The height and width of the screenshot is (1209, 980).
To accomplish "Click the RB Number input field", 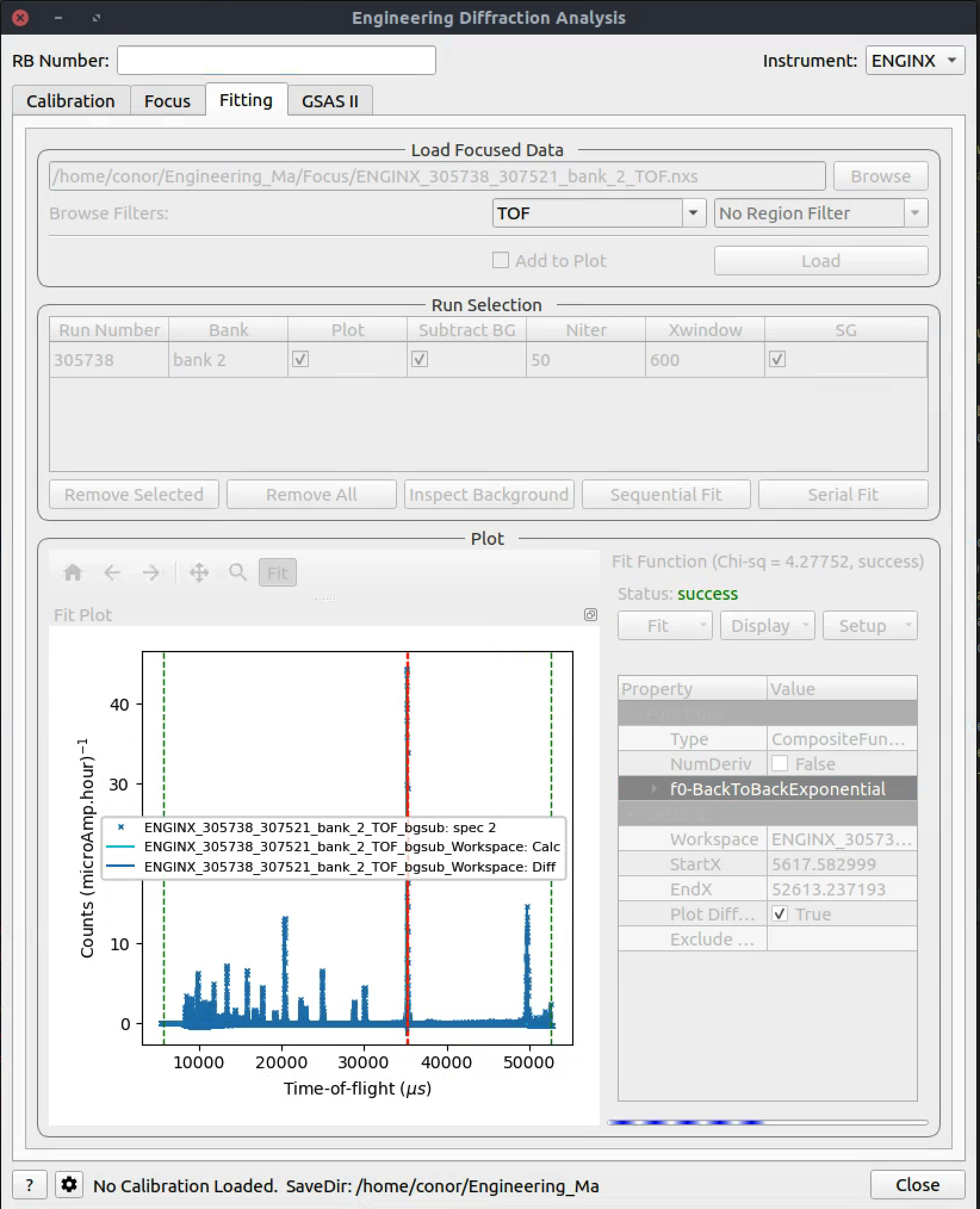I will [276, 61].
